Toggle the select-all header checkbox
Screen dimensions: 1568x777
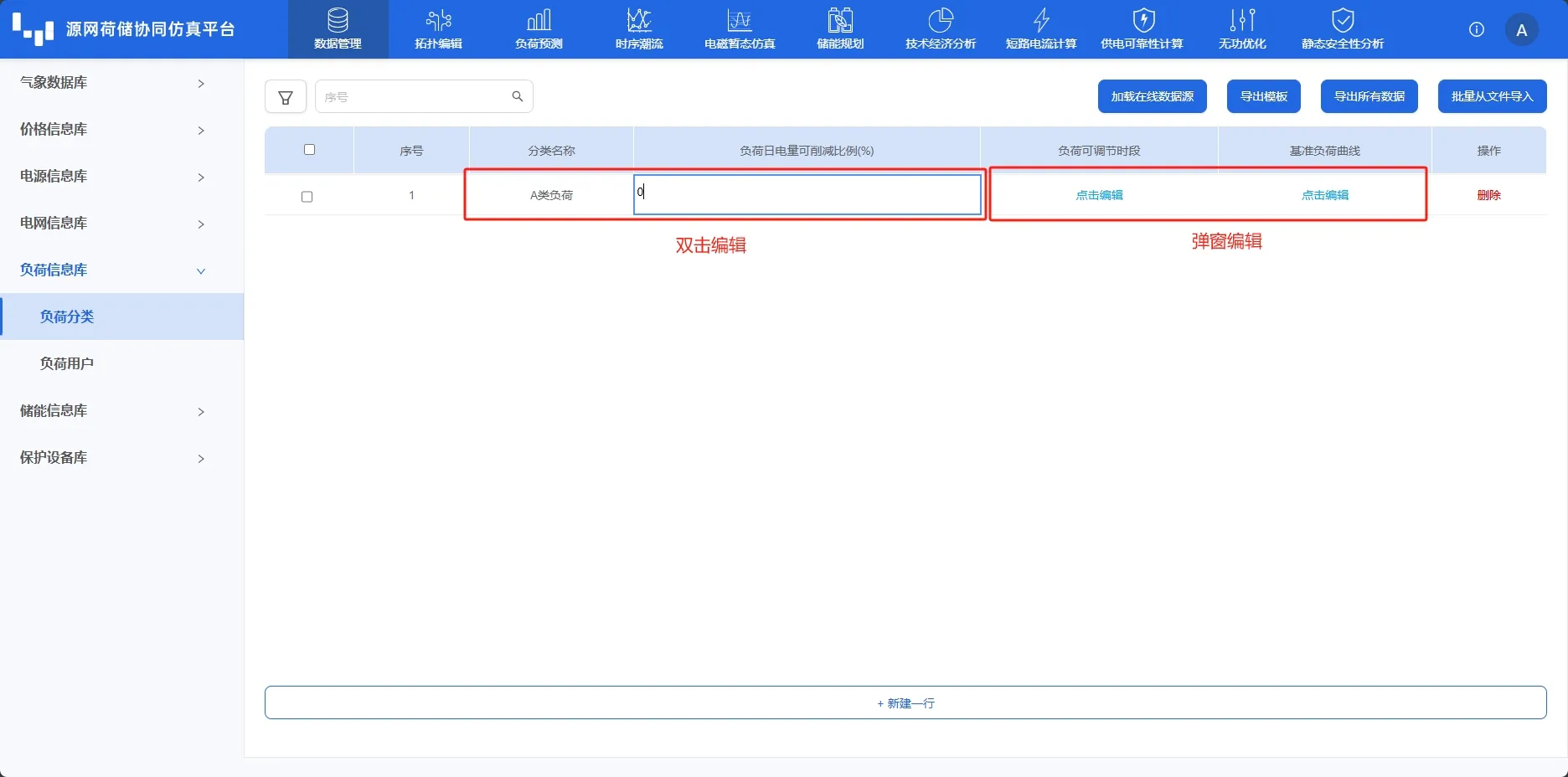tap(309, 150)
